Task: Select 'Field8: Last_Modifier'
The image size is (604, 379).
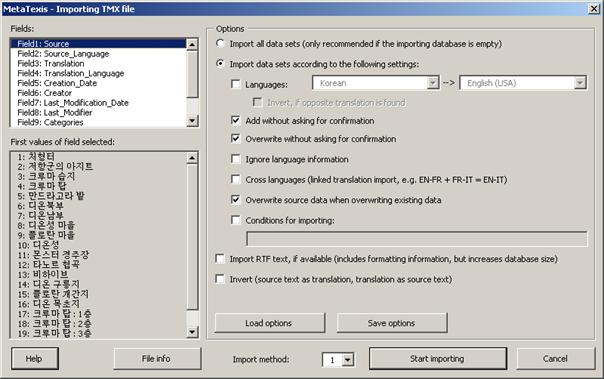Action: 98,112
